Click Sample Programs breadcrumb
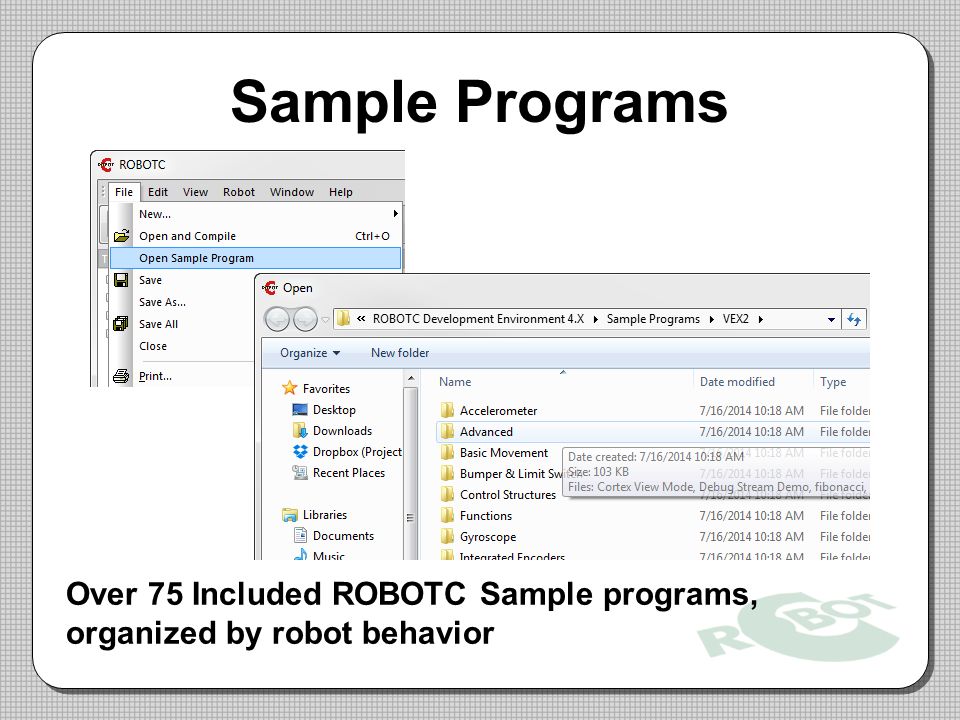Image resolution: width=960 pixels, height=720 pixels. coord(653,319)
